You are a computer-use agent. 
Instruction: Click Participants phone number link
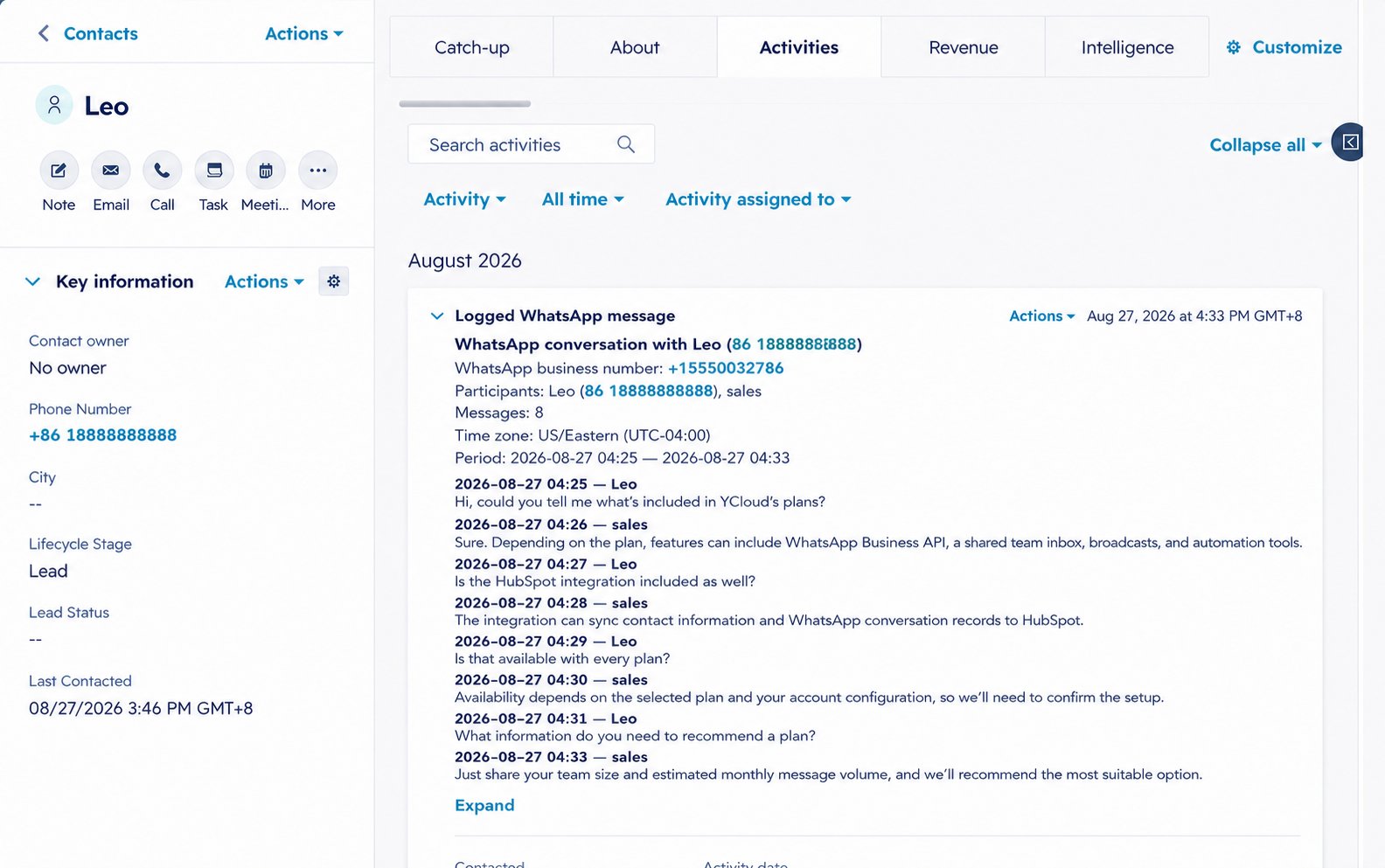pos(649,391)
